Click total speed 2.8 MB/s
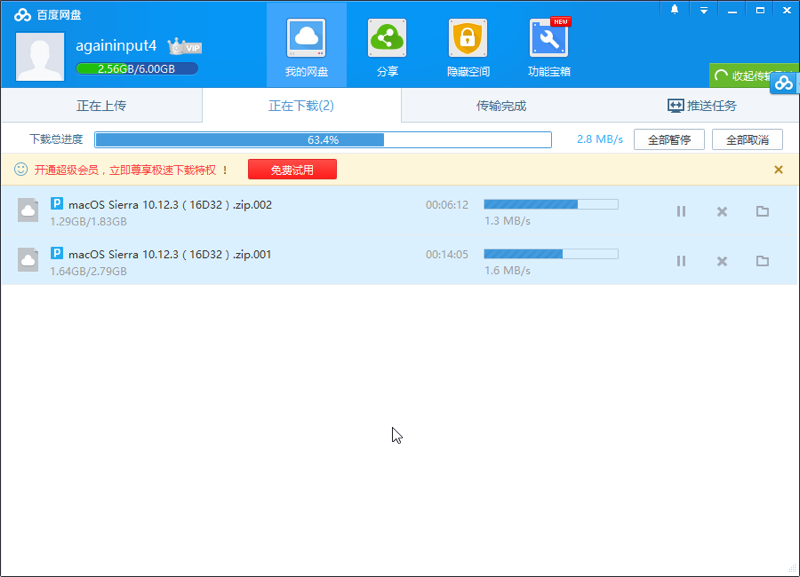Image resolution: width=800 pixels, height=577 pixels. [x=600, y=139]
